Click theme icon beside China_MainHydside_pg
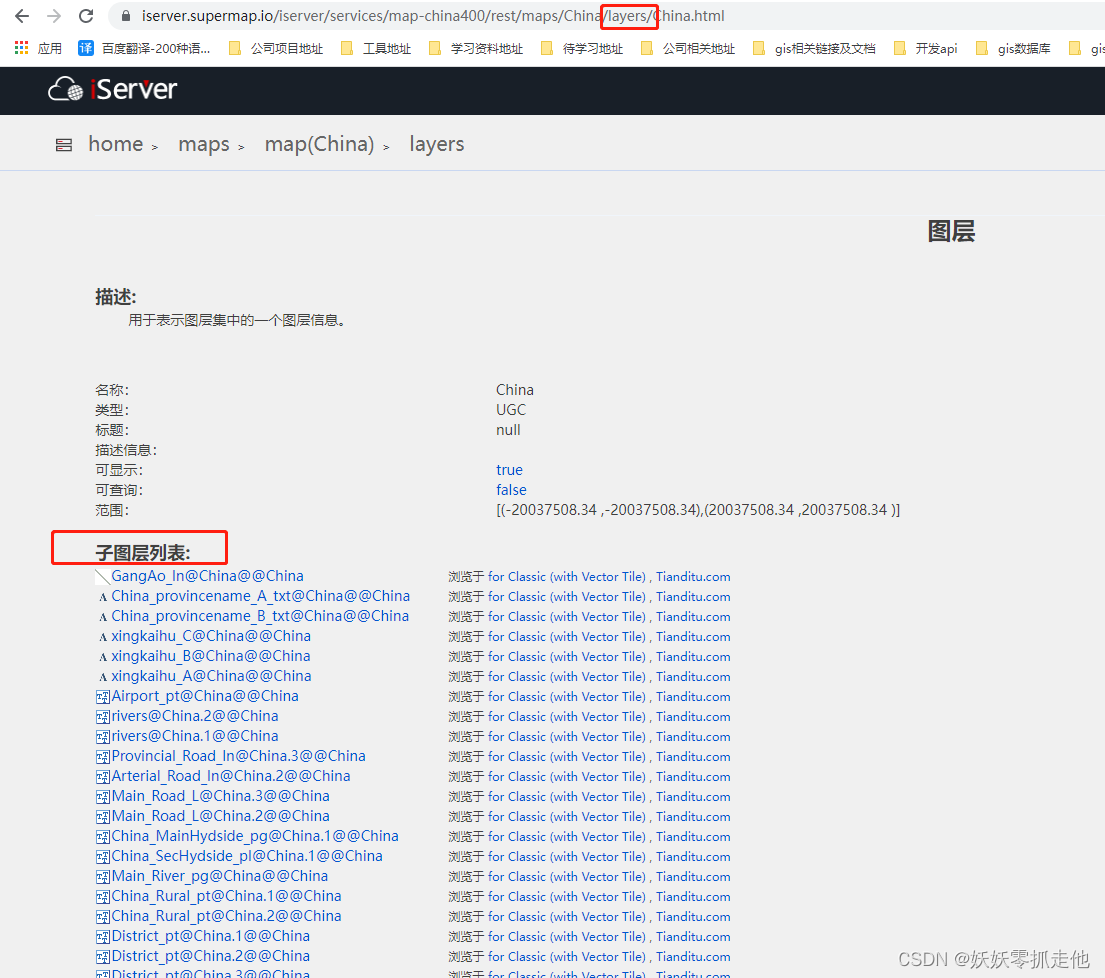 click(103, 837)
